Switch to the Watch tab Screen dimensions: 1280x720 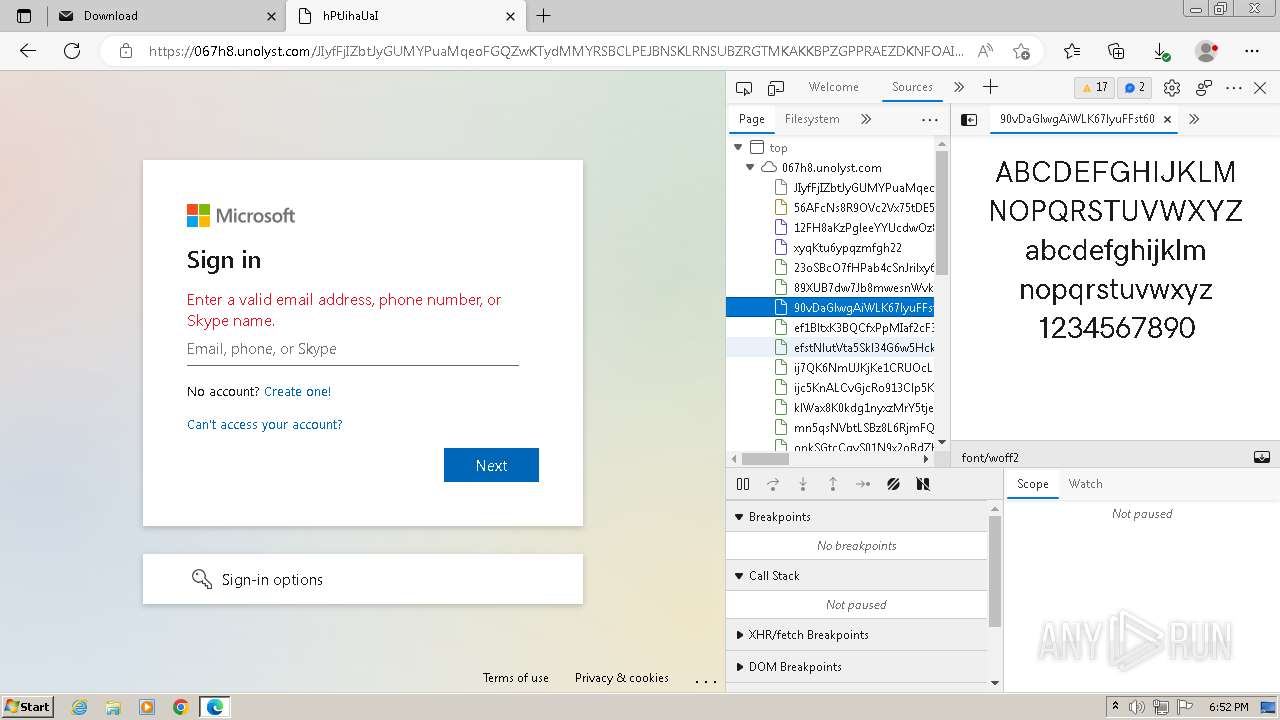pyautogui.click(x=1085, y=484)
